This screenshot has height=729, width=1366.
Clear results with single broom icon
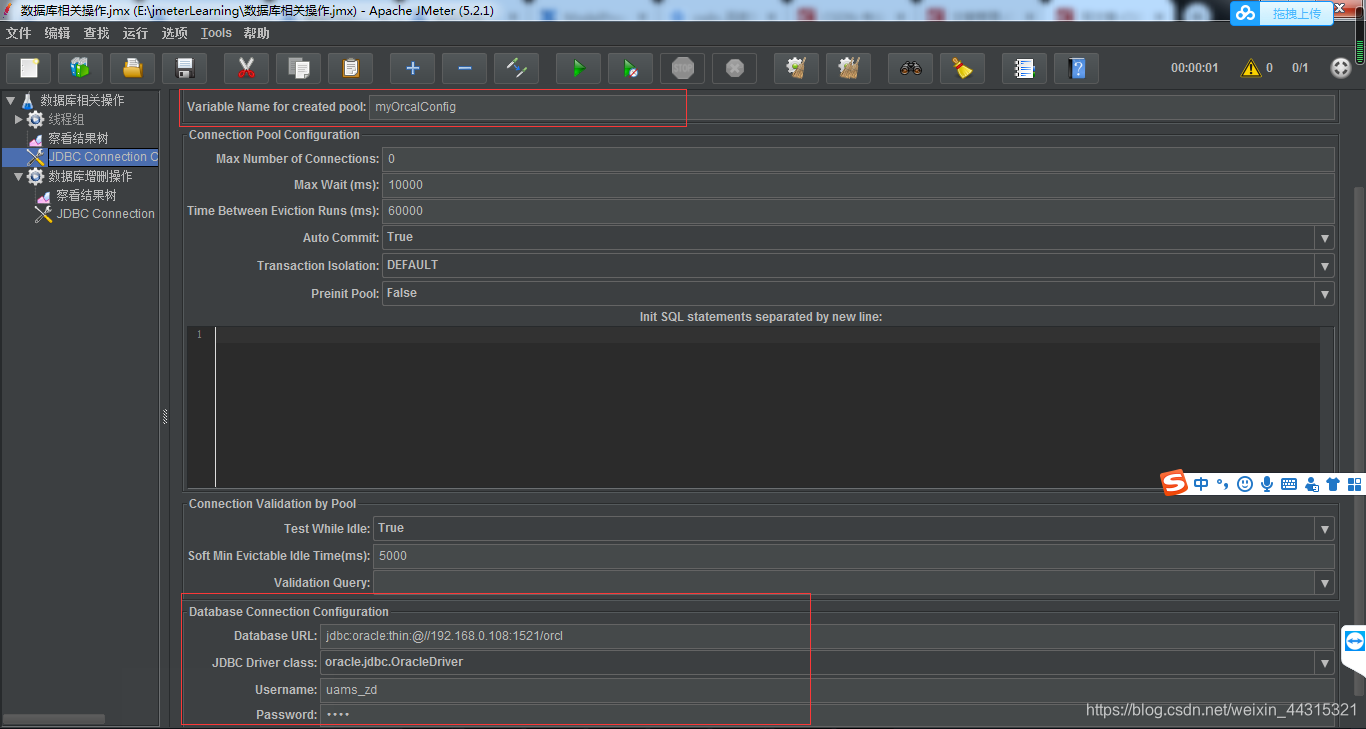[x=797, y=68]
